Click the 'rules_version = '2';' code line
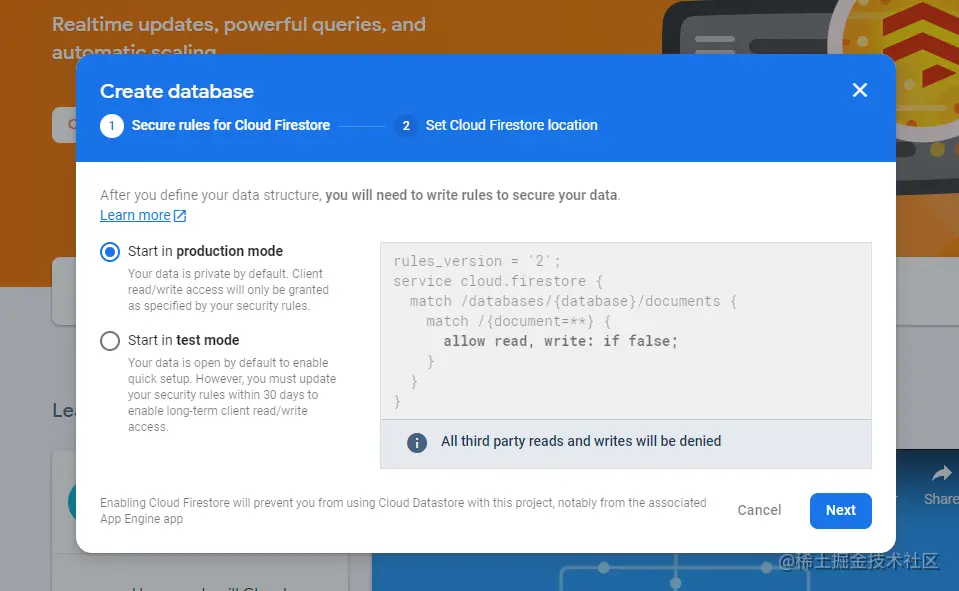 pos(477,261)
